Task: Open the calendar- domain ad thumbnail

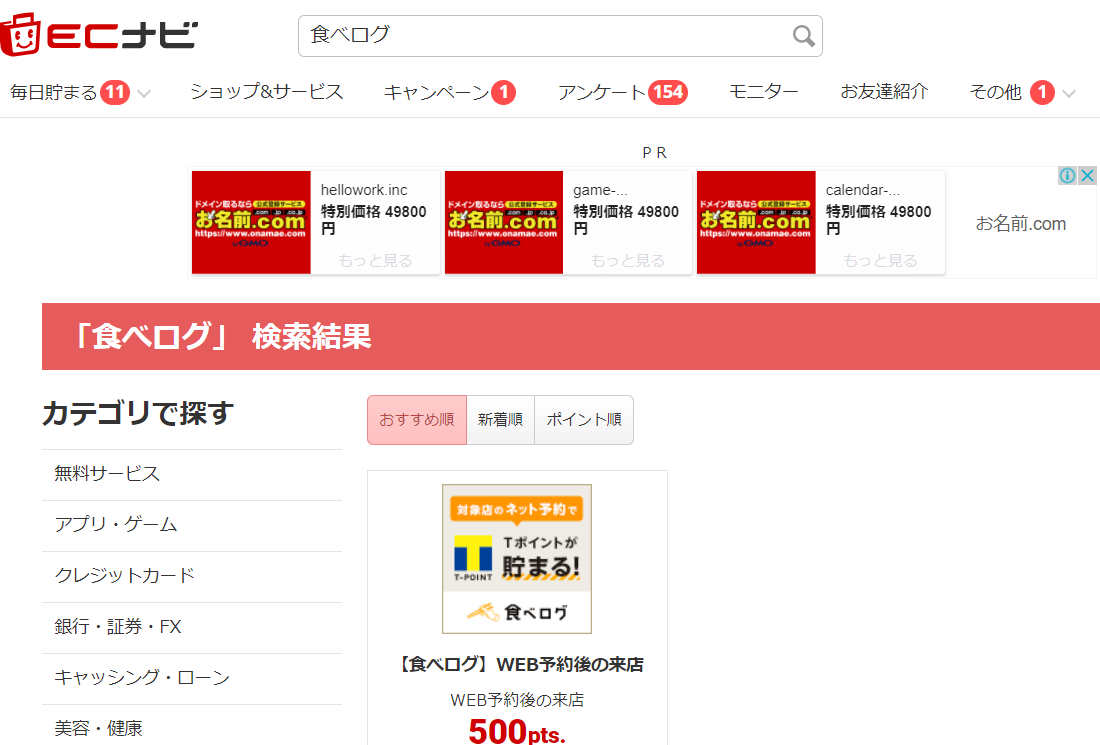Action: coord(756,222)
